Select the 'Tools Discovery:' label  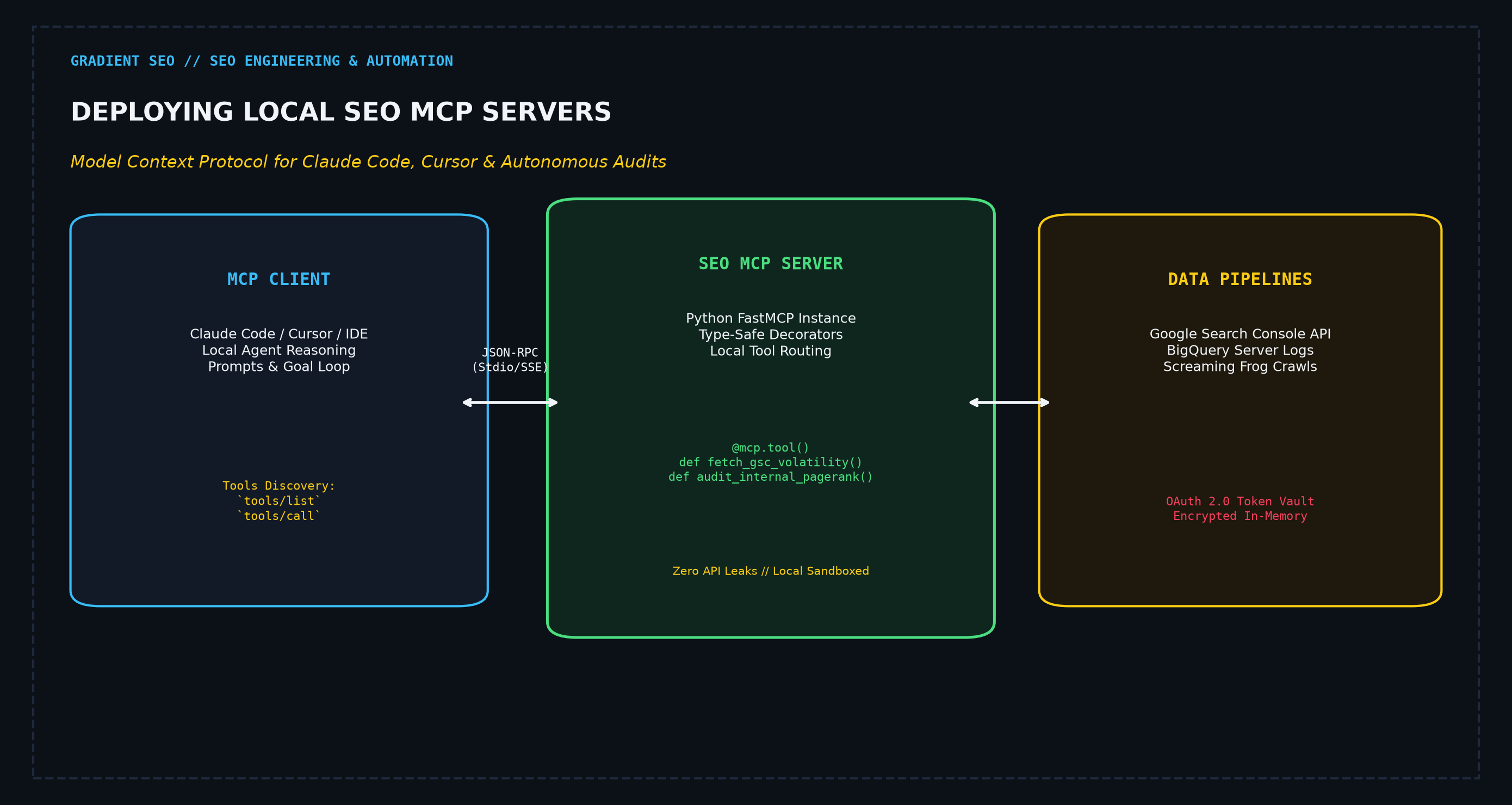click(x=279, y=486)
